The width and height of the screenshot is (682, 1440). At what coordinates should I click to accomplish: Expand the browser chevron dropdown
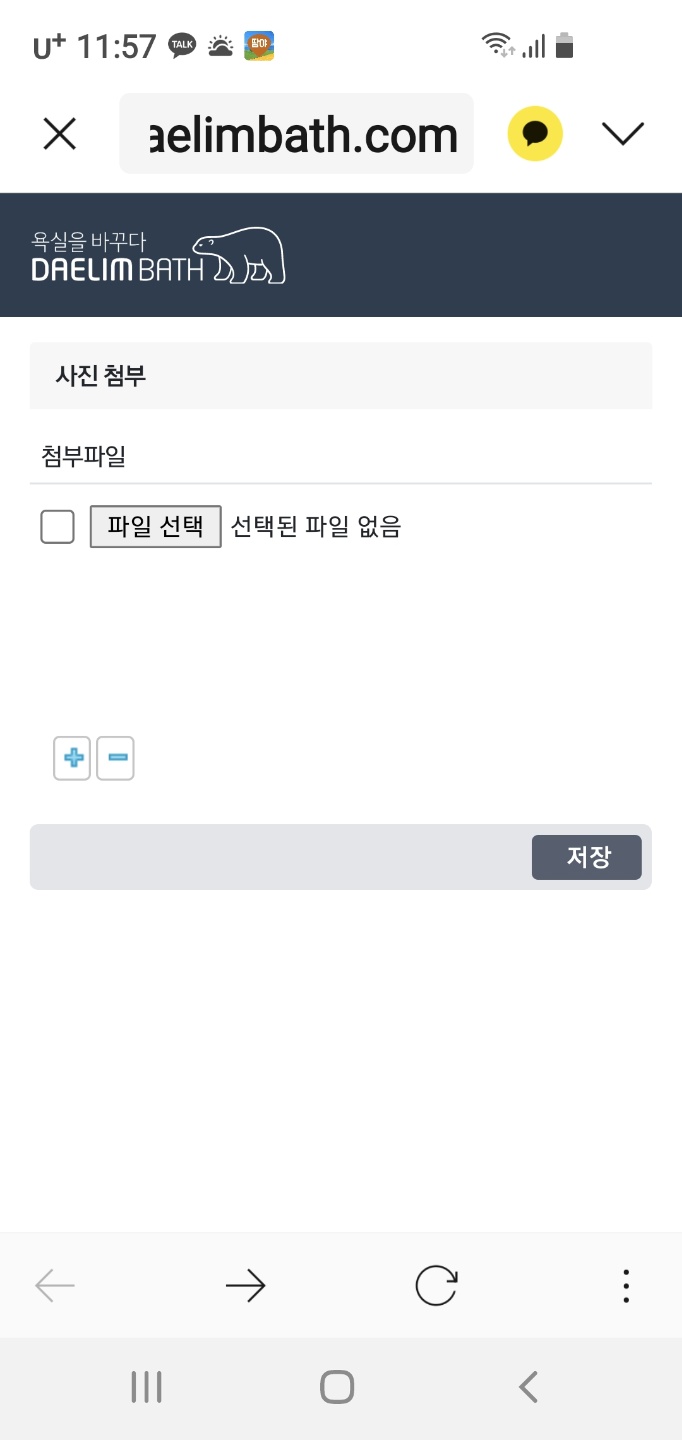click(x=623, y=134)
